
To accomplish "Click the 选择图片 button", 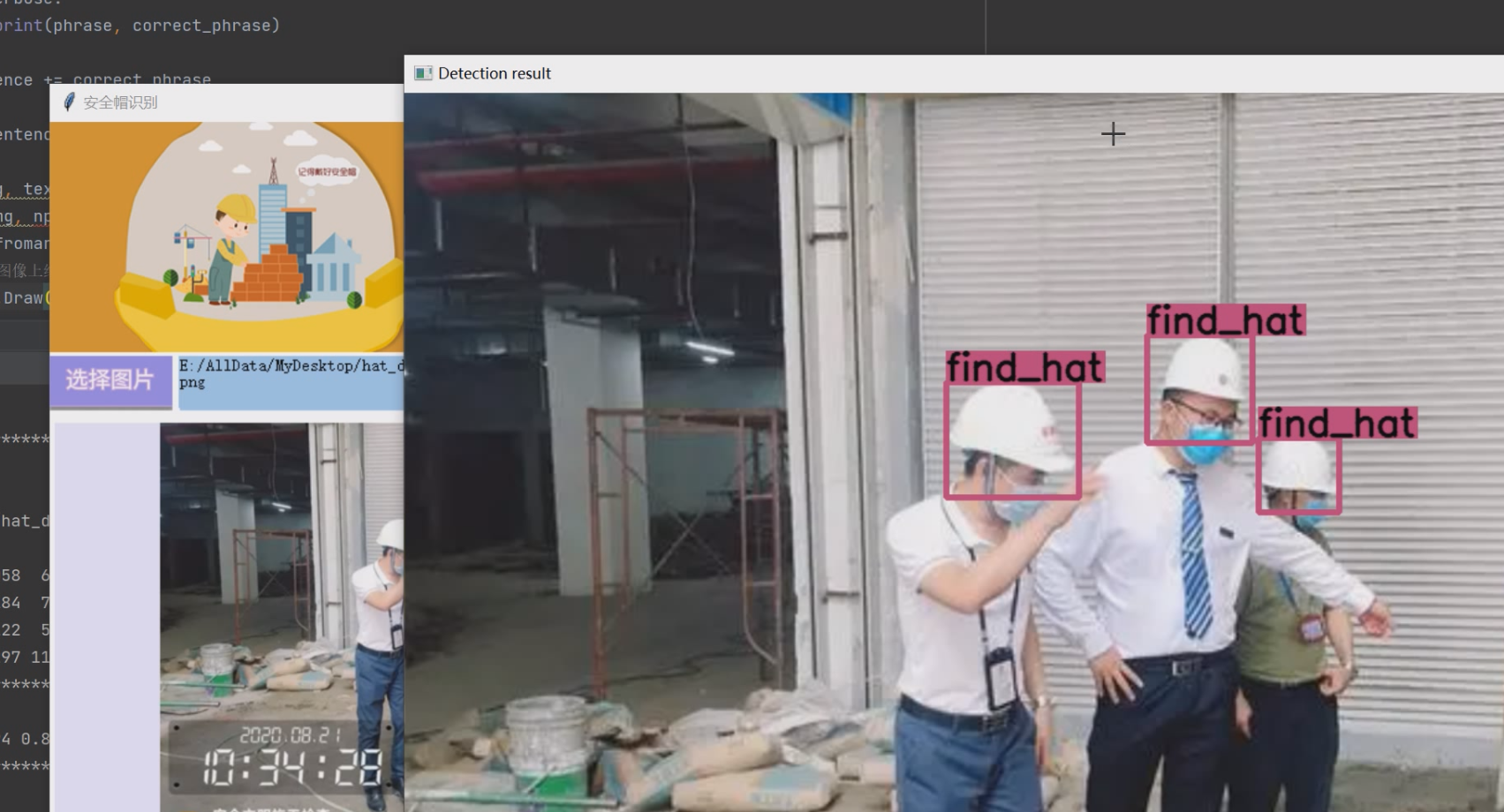I will [x=110, y=380].
